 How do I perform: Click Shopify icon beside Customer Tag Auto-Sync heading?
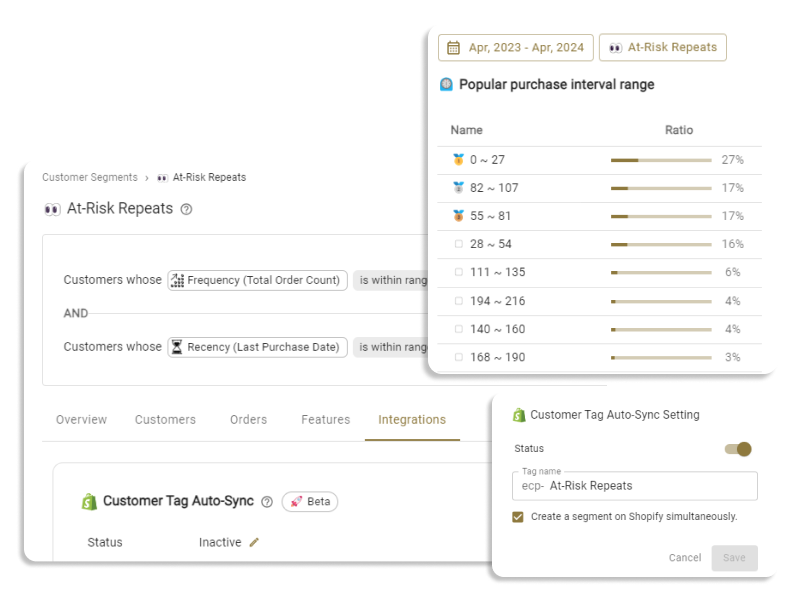pos(89,502)
